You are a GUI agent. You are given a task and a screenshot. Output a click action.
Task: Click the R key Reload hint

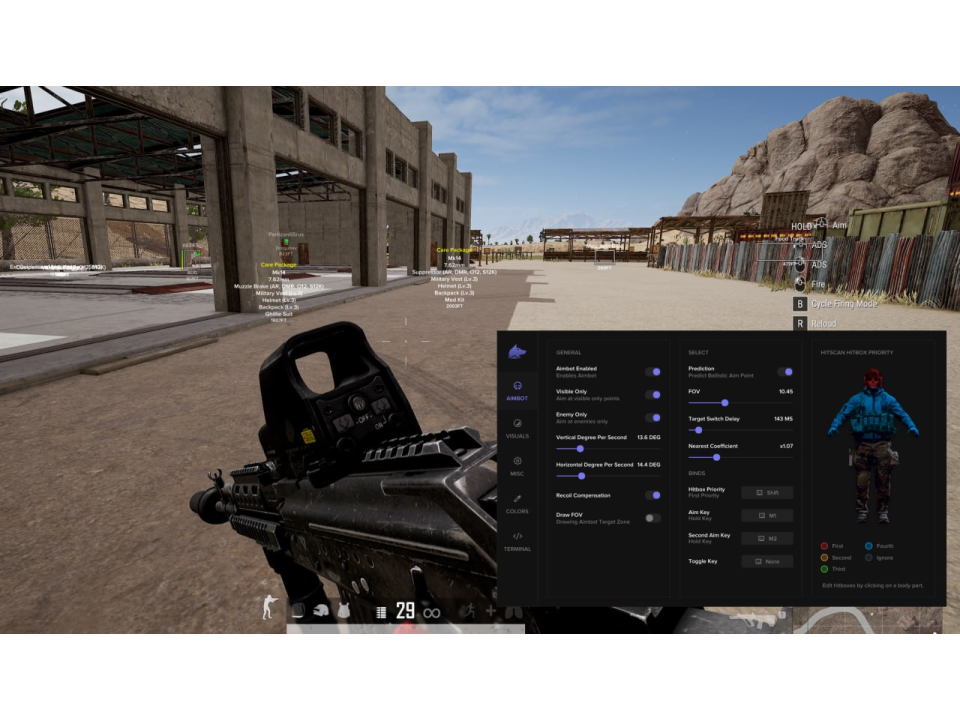815,323
